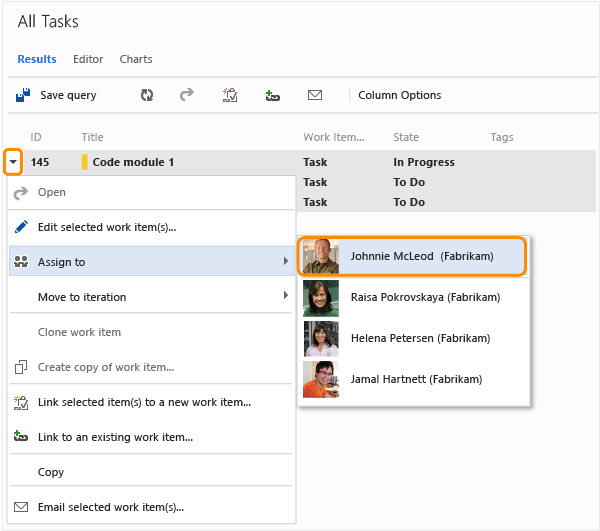Open the context menu arrow for item 145
Viewport: 600px width, 531px height.
pos(13,162)
